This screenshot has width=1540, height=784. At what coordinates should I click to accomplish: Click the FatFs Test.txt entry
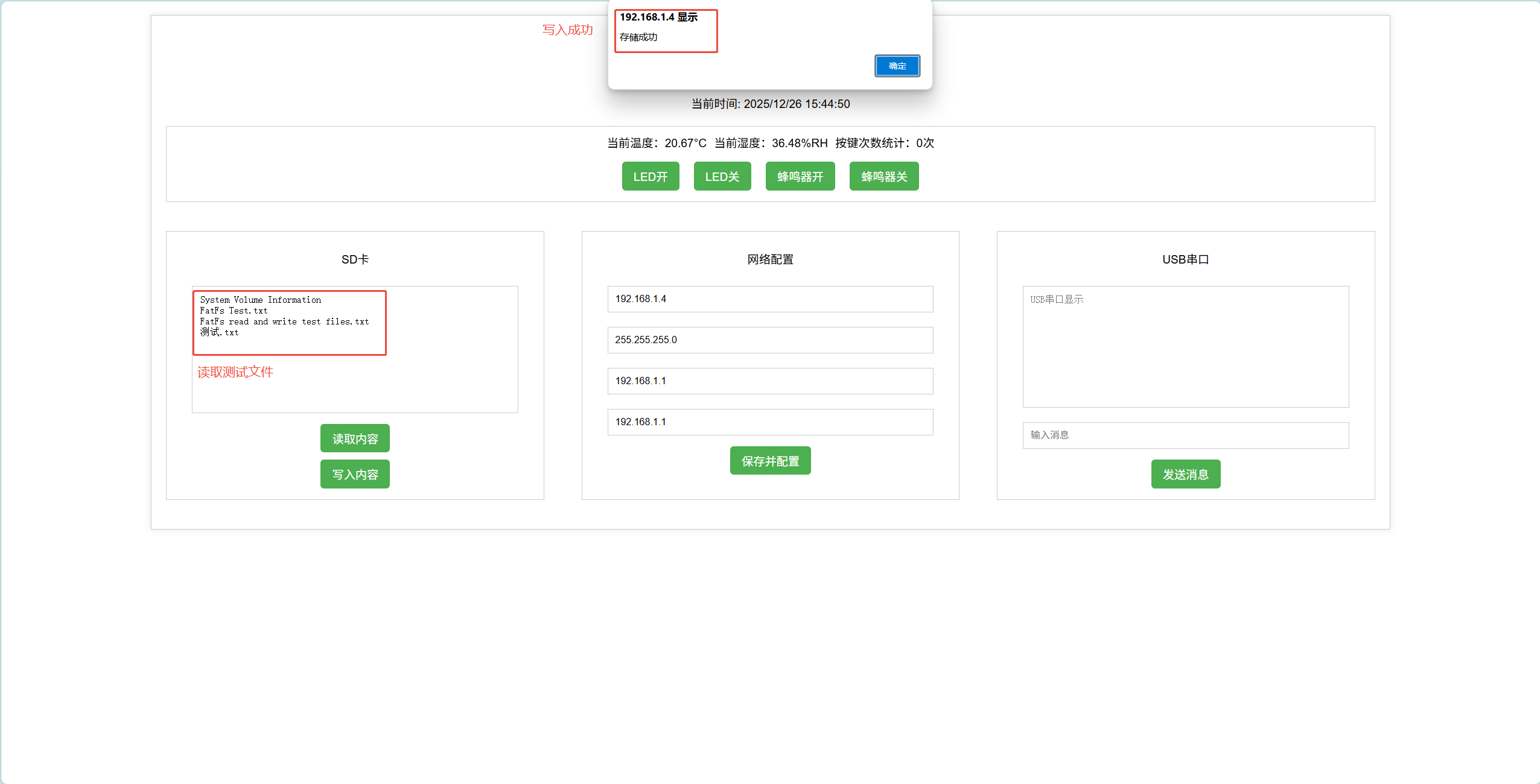[x=234, y=311]
